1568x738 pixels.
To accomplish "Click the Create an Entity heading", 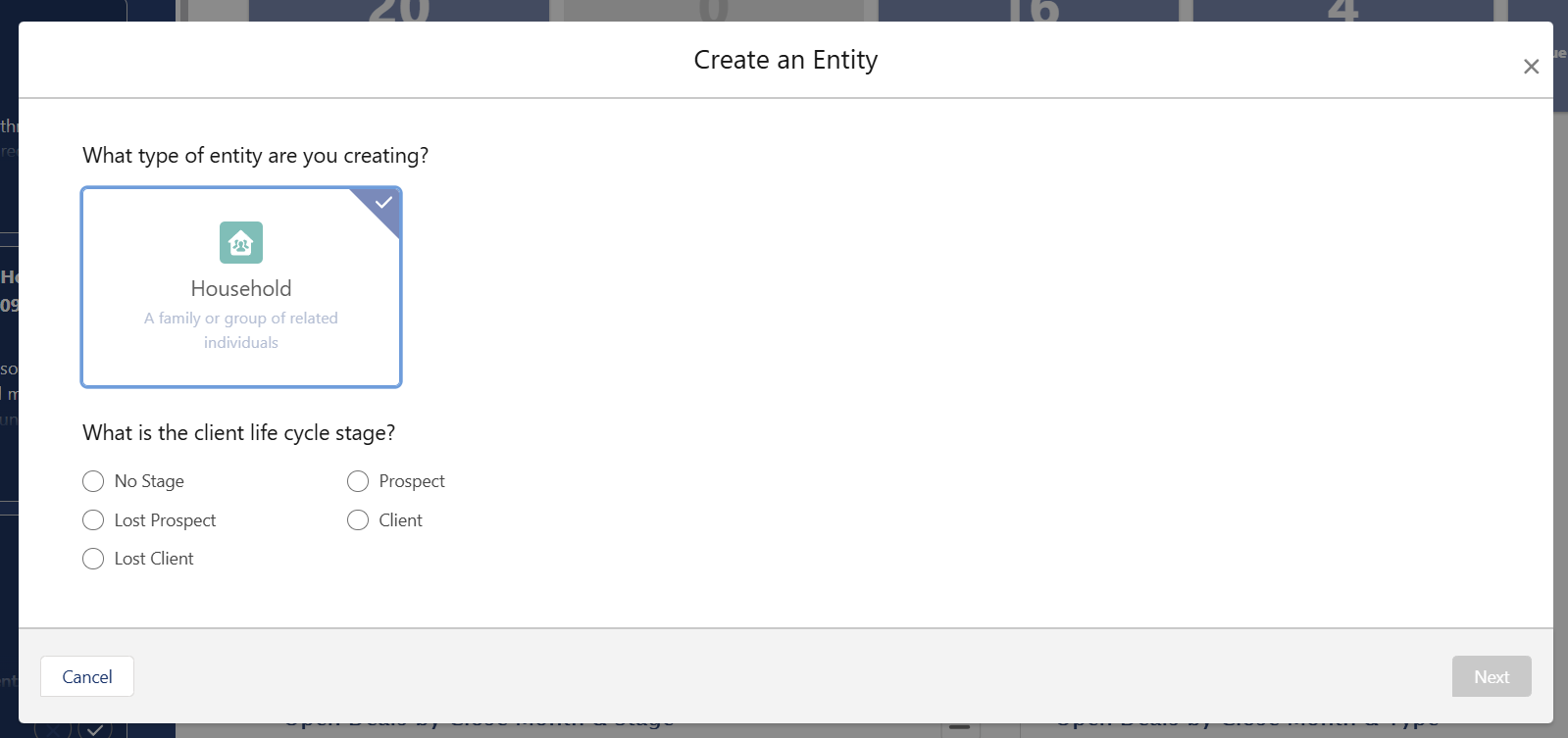I will point(785,60).
